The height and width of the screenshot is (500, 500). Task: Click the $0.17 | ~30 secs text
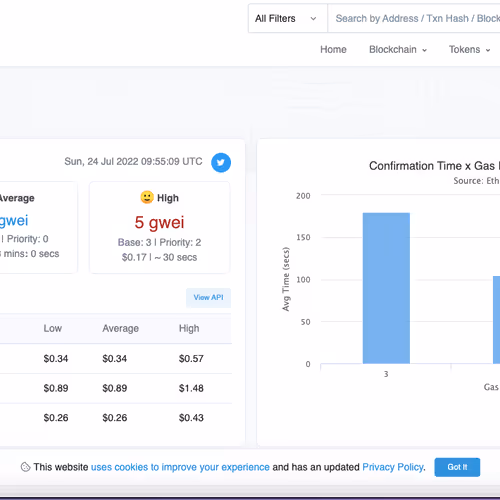[159, 257]
